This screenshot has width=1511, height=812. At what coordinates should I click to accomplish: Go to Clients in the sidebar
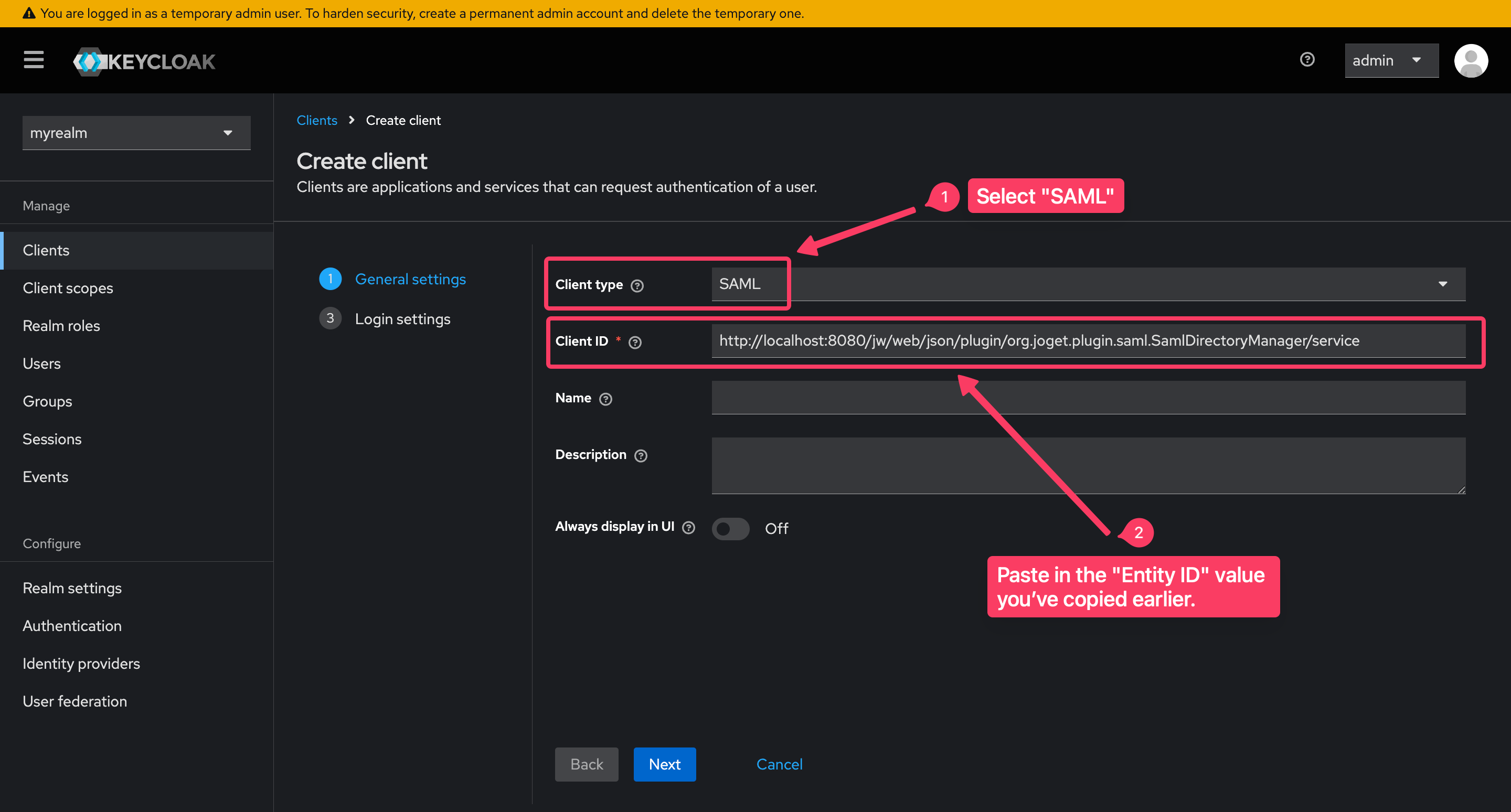coord(136,250)
